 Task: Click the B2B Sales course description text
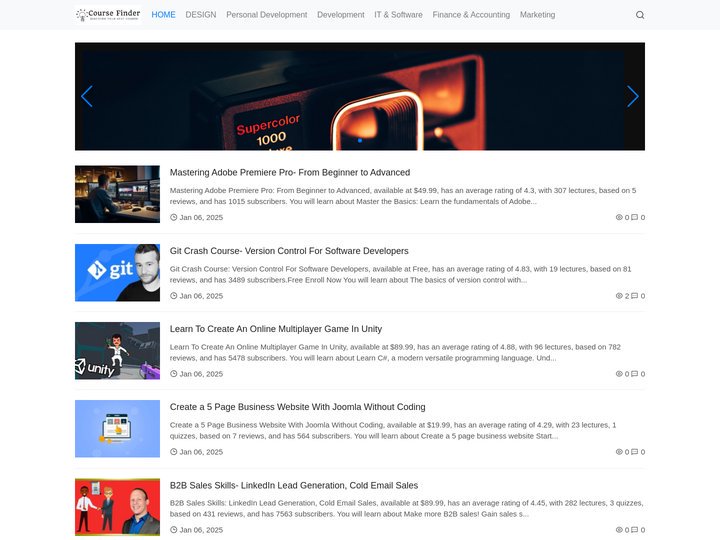coord(406,509)
